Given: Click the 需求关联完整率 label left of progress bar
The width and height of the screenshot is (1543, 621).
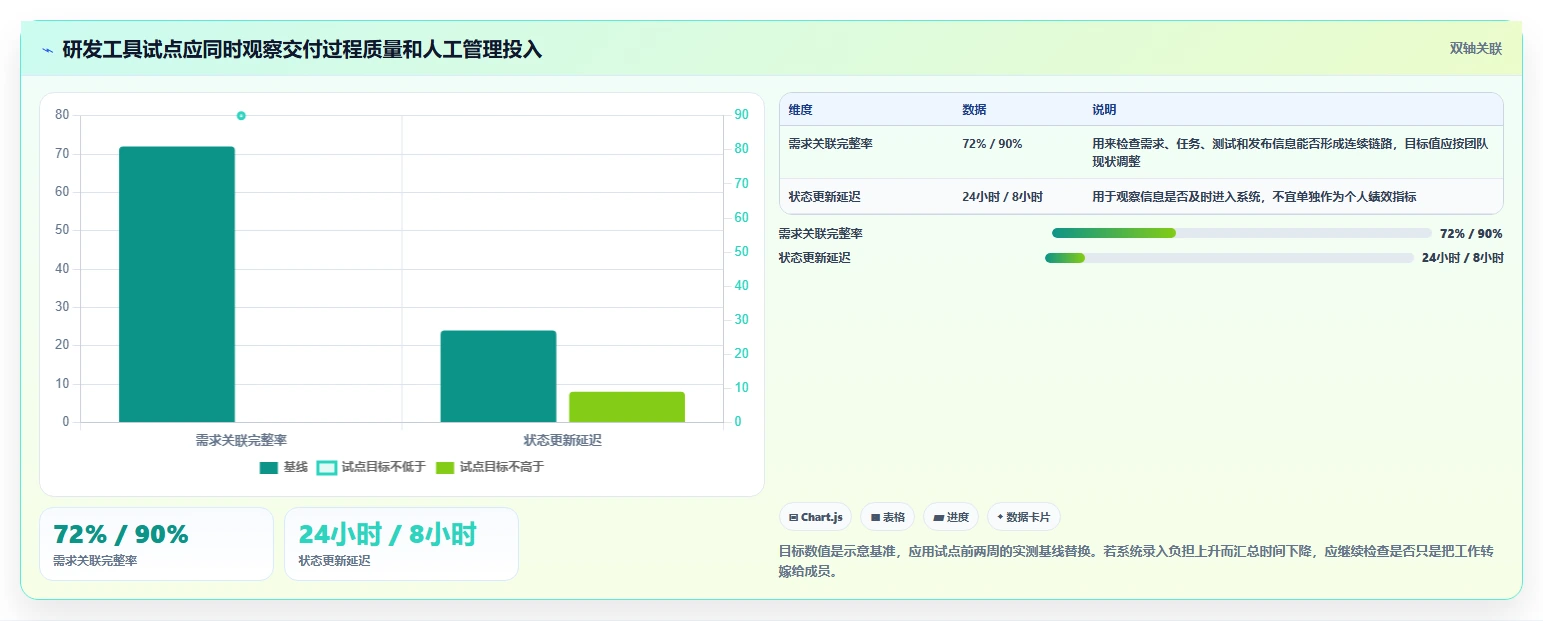Looking at the screenshot, I should click(821, 234).
